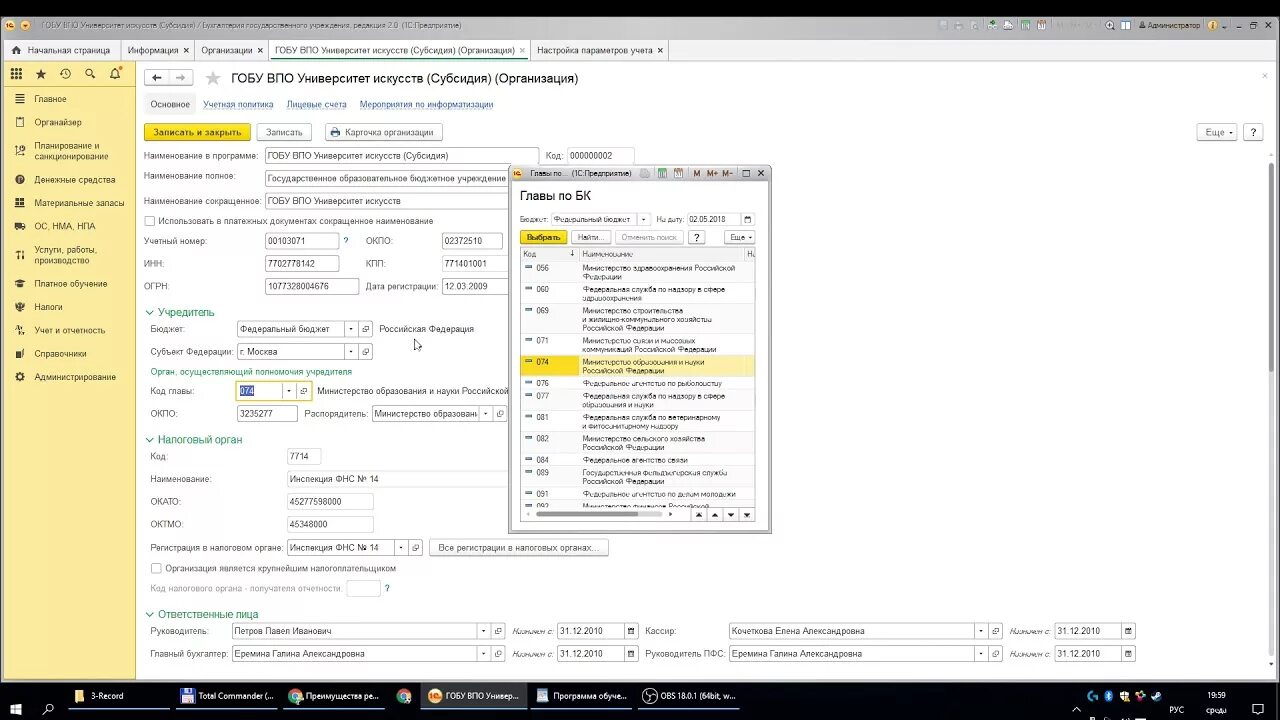Collapse the Налоговый орган section
This screenshot has width=1280, height=720.
150,440
